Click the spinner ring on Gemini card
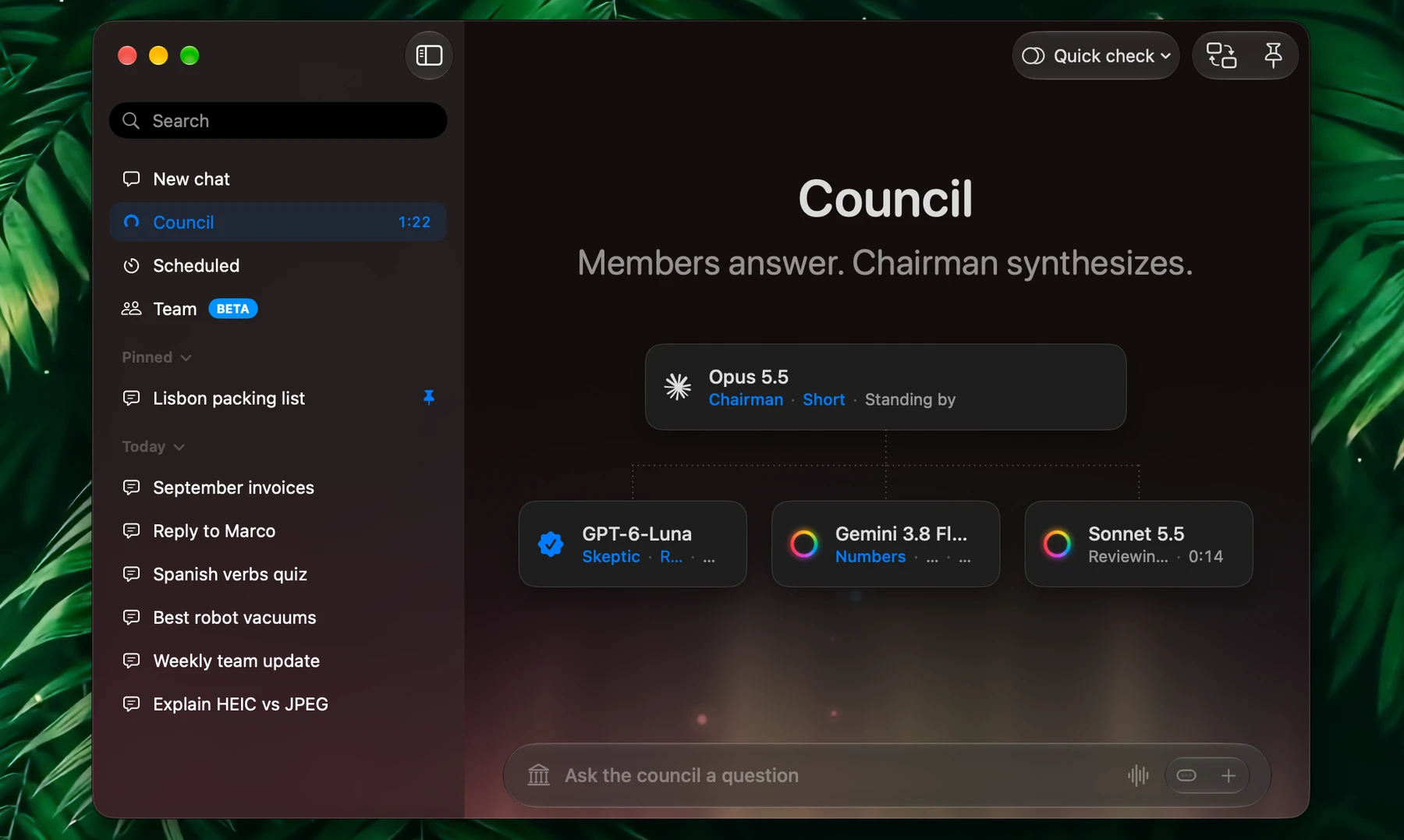 click(804, 544)
